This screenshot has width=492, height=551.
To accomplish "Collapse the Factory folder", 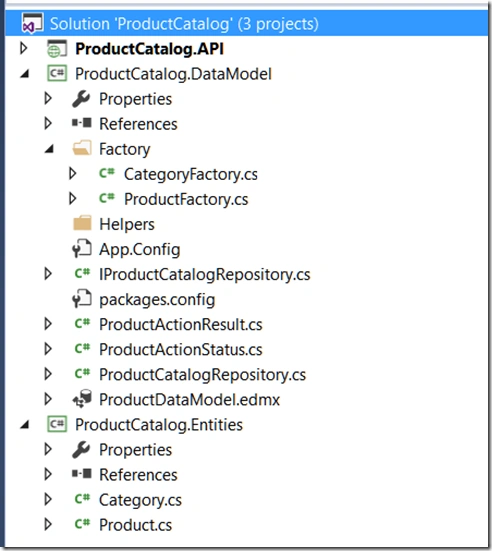I will coord(49,149).
